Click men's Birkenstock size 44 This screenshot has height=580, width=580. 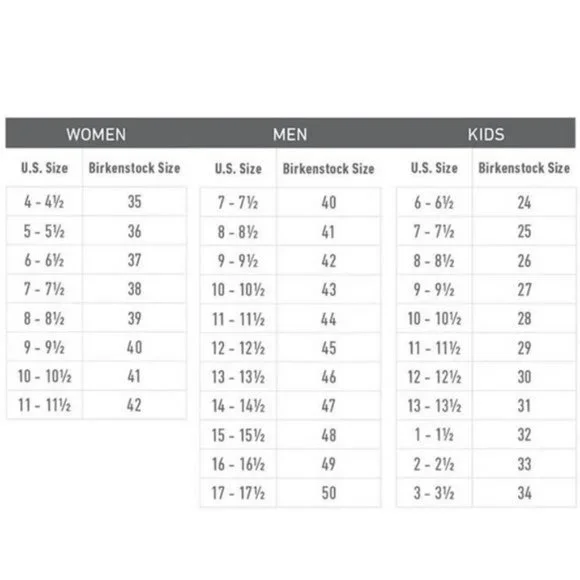[x=328, y=319]
